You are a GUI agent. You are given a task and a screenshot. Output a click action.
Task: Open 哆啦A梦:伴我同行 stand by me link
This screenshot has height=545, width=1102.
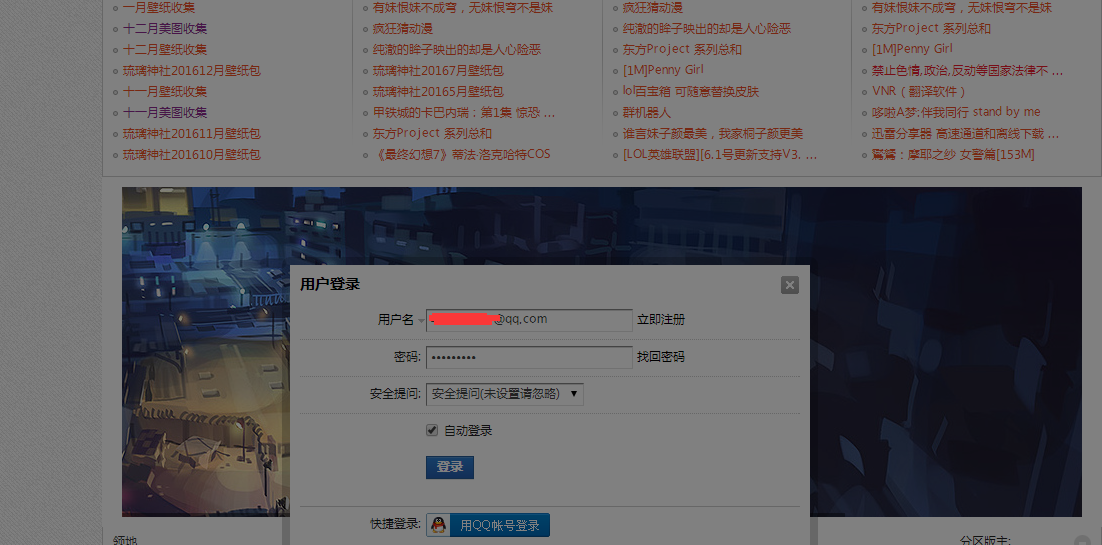[956, 113]
